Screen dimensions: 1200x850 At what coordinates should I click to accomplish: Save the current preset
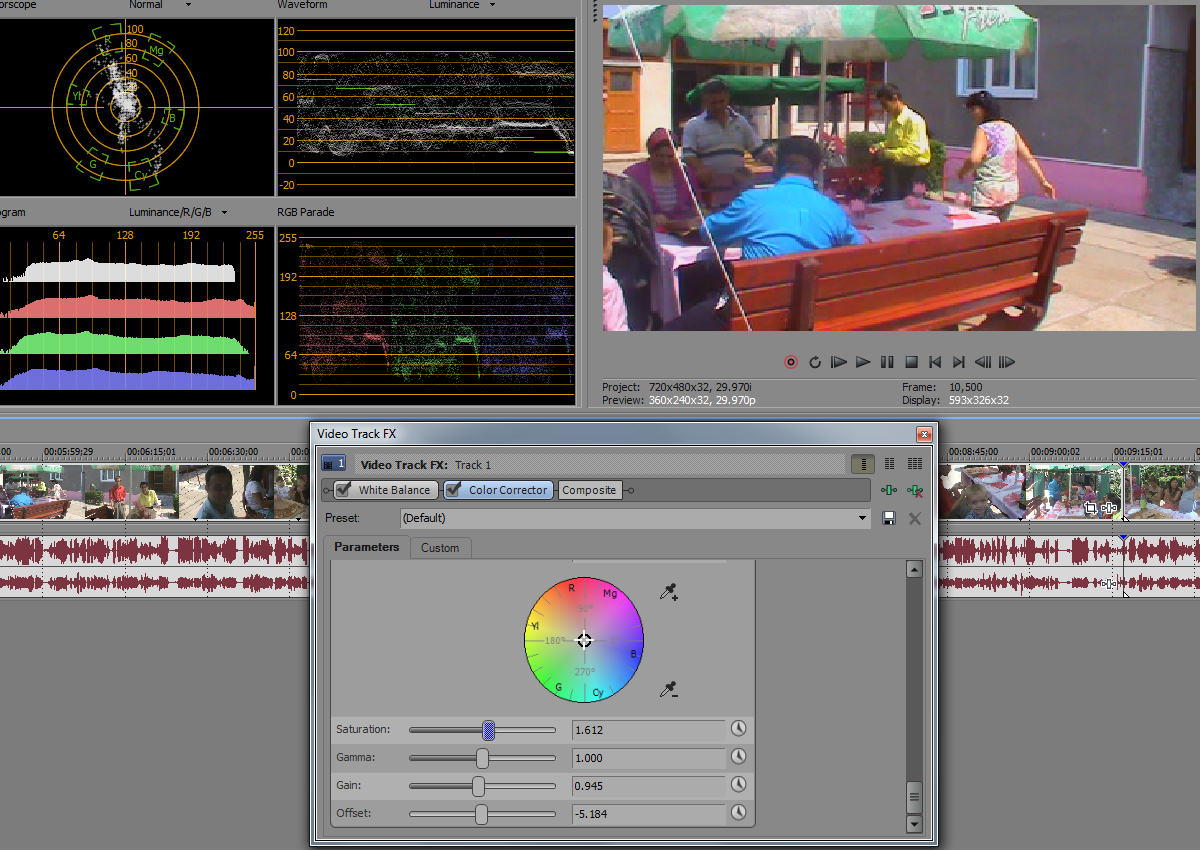click(x=888, y=518)
